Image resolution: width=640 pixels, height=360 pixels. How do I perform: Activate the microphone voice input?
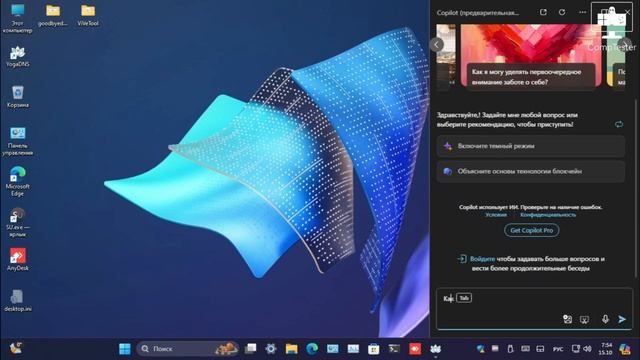[605, 319]
